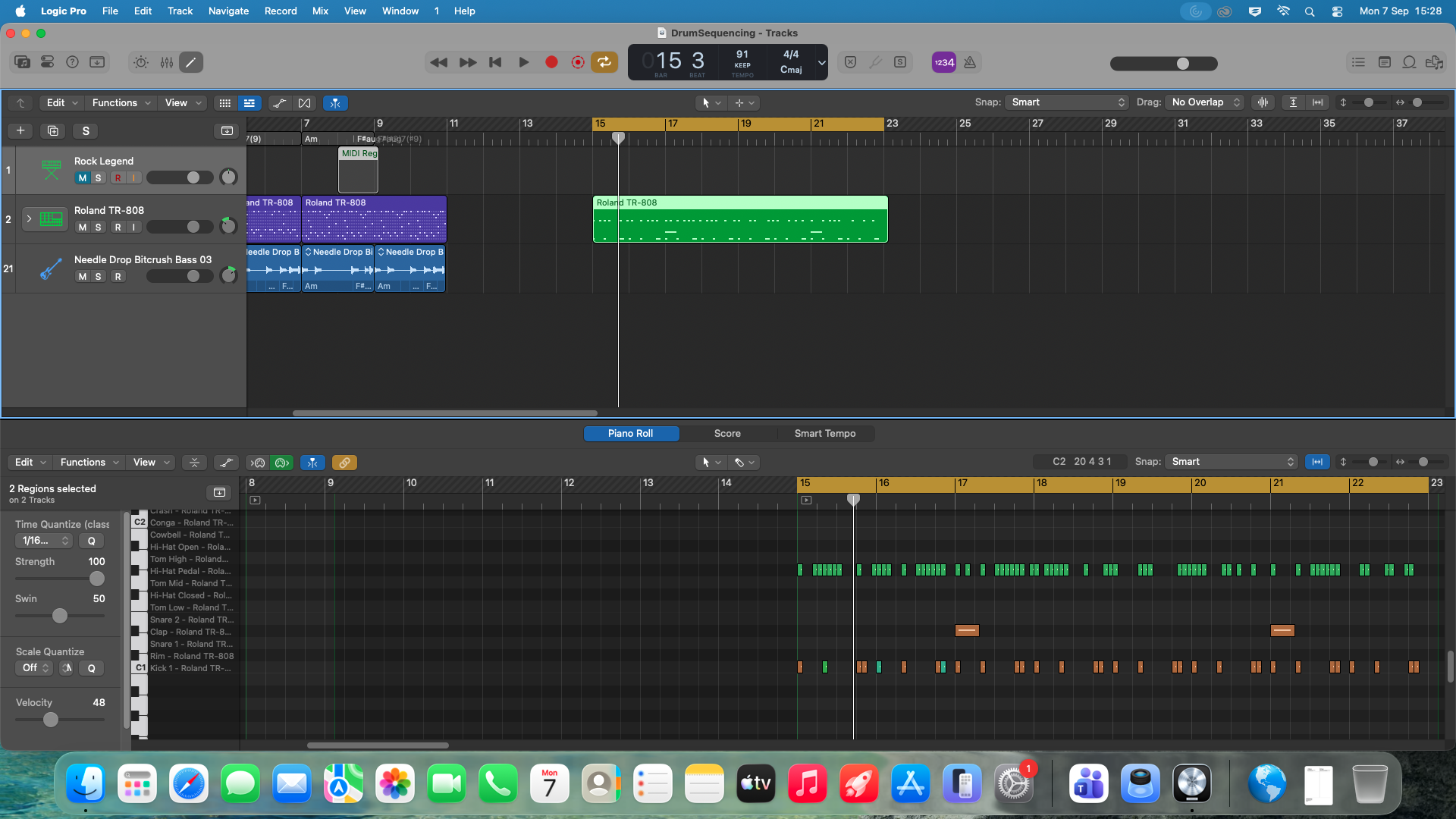1456x819 pixels.
Task: Toggle the global Solo S button
Action: (86, 130)
